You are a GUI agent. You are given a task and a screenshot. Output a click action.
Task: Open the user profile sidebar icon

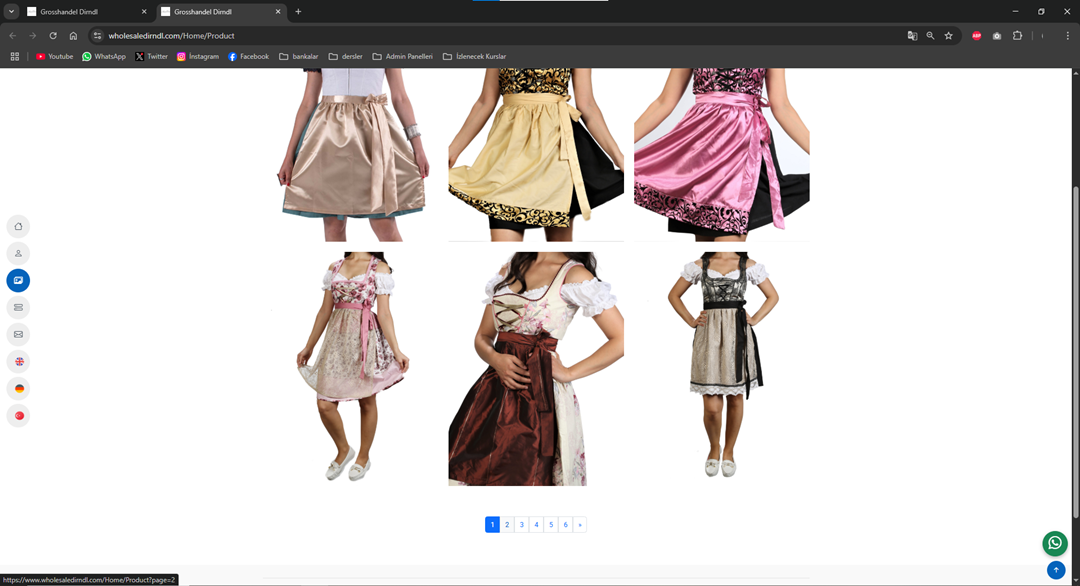coord(18,253)
